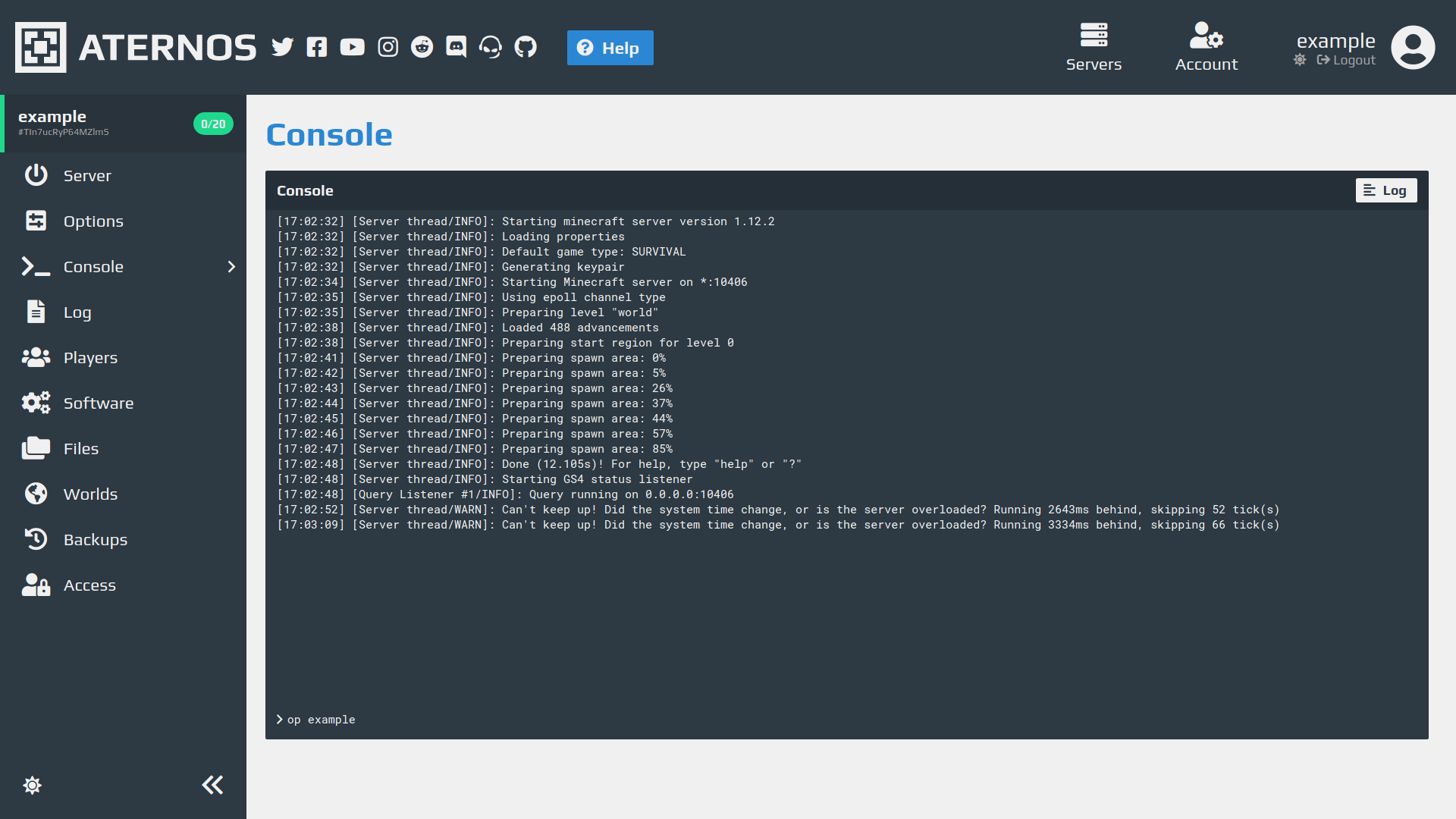1456x819 pixels.
Task: Click the Software sidebar icon
Action: click(35, 403)
